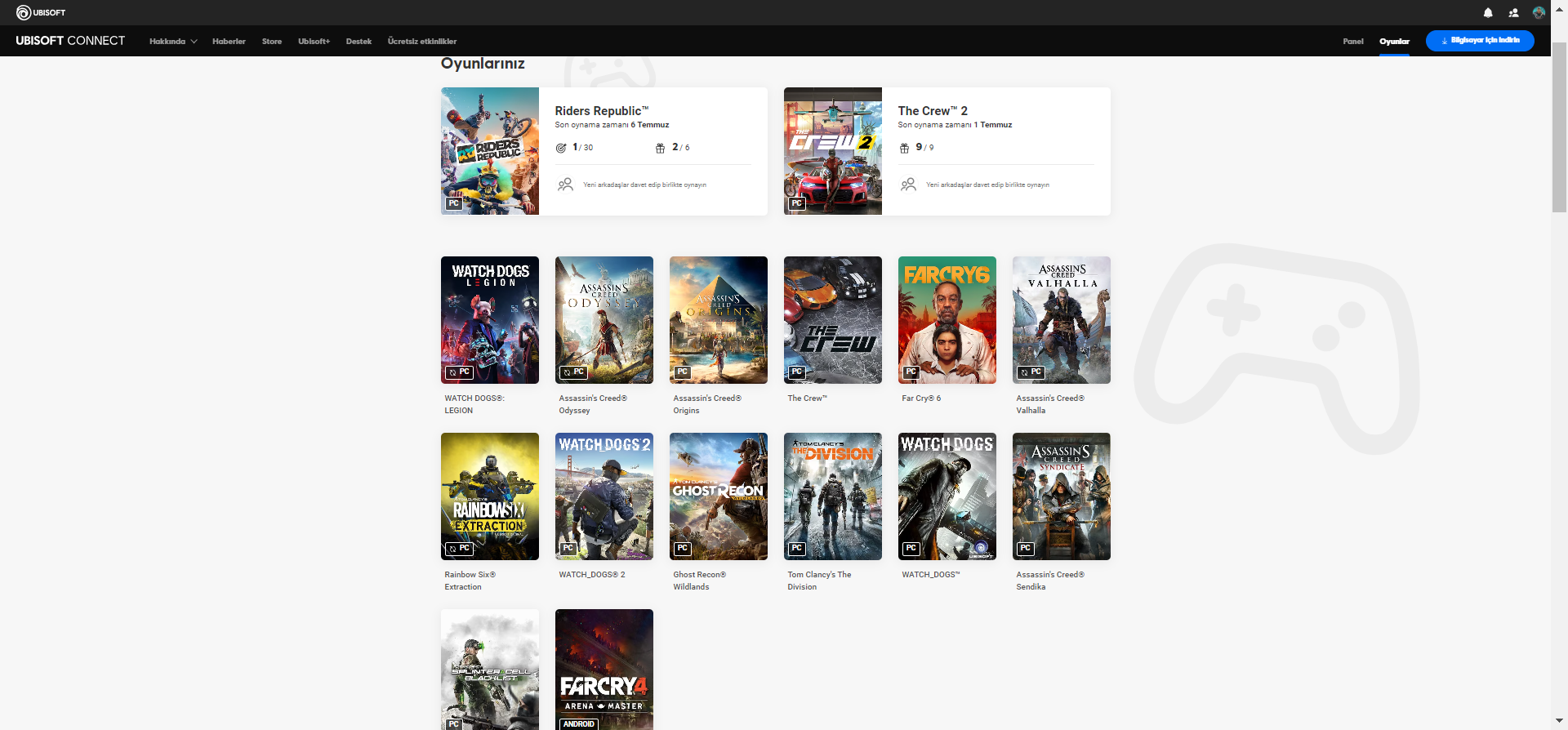Image resolution: width=1568 pixels, height=730 pixels.
Task: Open the notifications bell
Action: 1488,12
